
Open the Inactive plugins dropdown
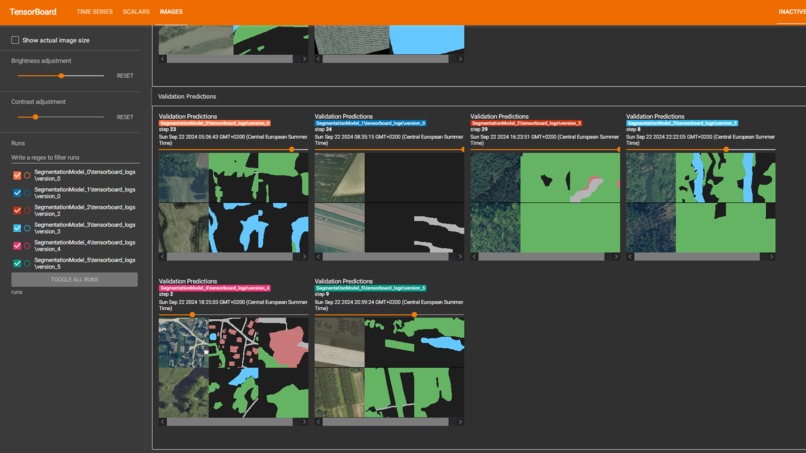(x=792, y=11)
